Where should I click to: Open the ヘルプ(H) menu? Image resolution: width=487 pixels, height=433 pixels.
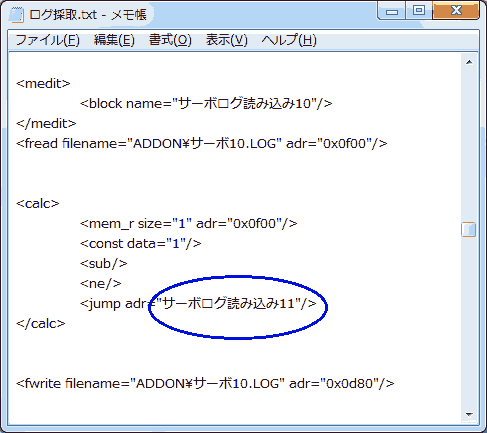tap(289, 40)
